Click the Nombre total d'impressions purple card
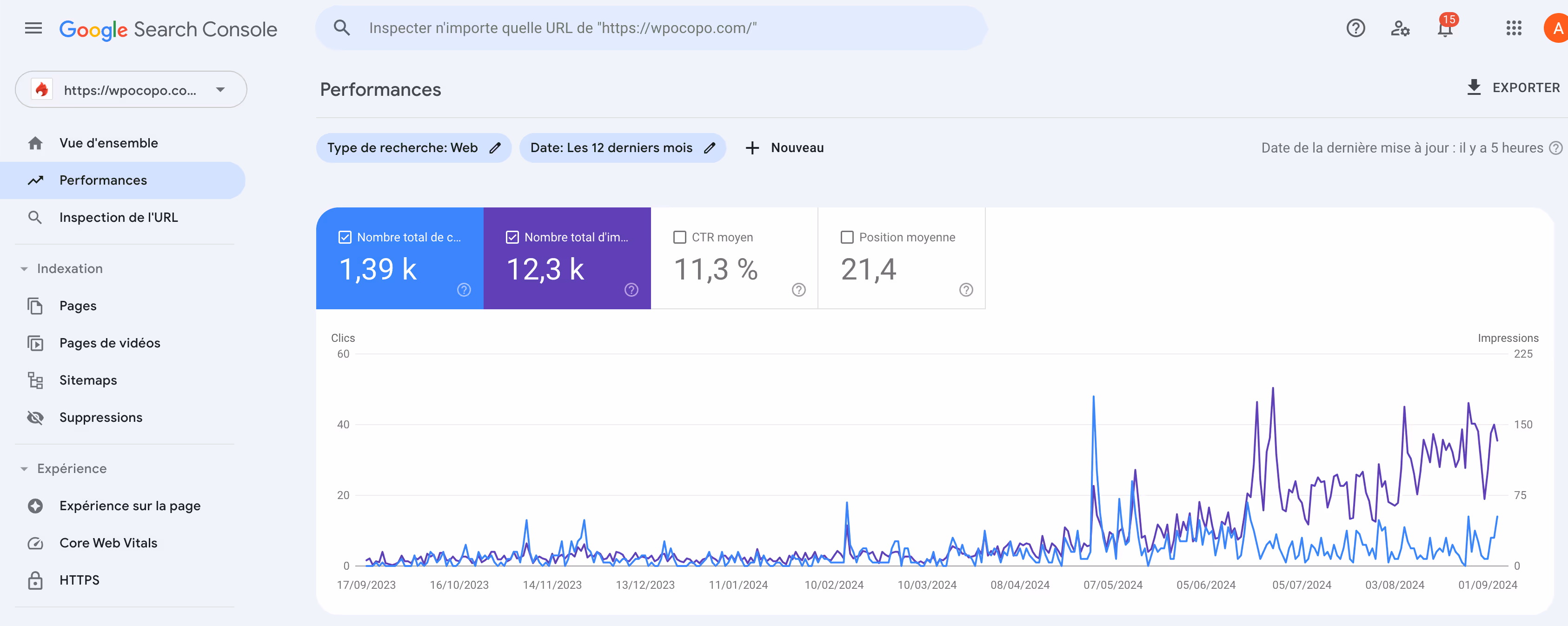 (x=567, y=259)
